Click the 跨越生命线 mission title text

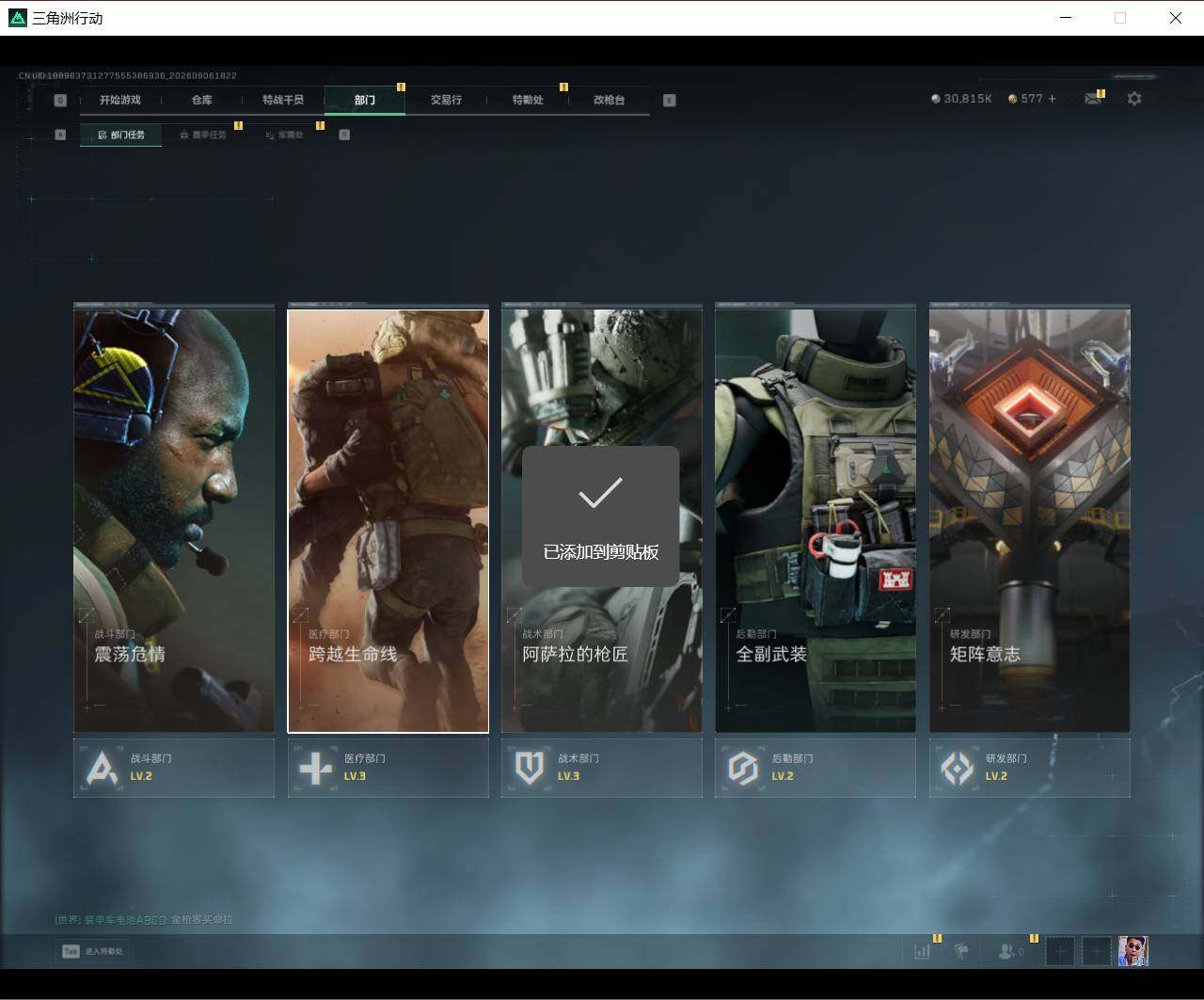[353, 654]
